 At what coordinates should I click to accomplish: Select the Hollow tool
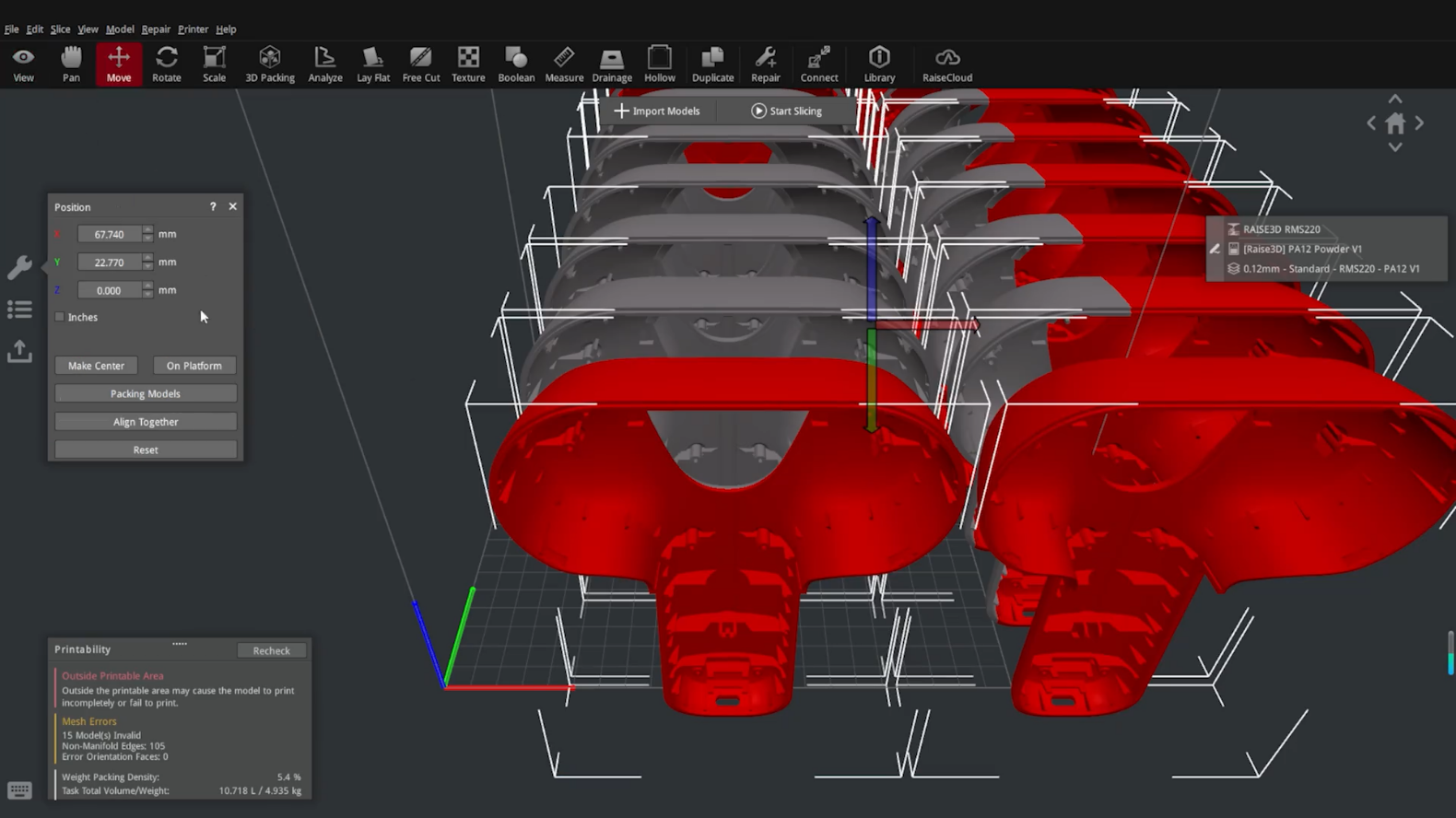tap(660, 64)
